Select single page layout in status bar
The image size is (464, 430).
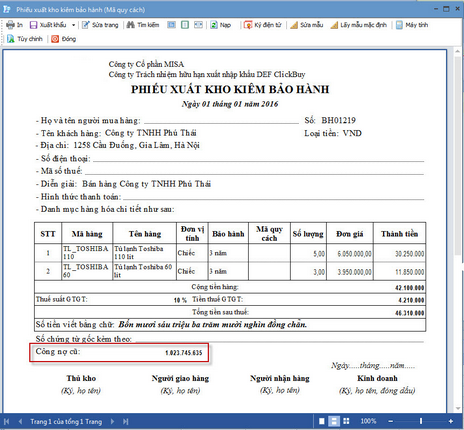(x=322, y=421)
